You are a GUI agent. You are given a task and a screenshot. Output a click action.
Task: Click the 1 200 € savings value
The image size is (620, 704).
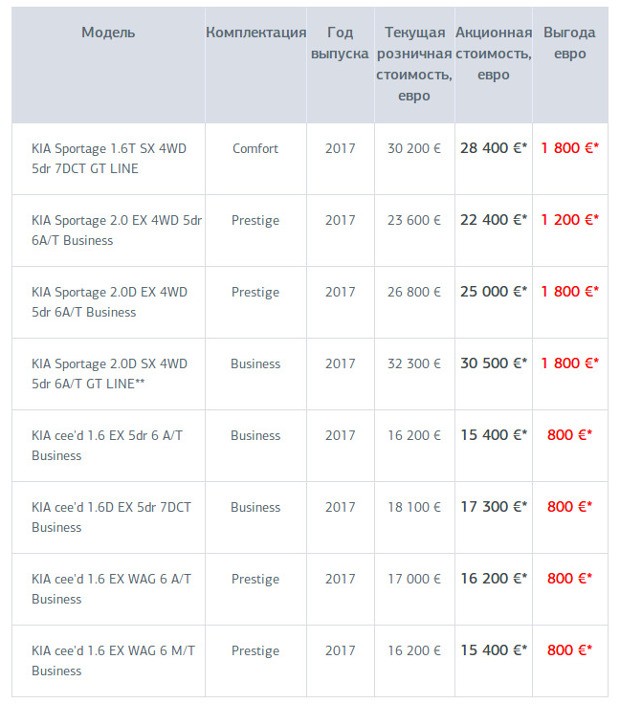[569, 221]
